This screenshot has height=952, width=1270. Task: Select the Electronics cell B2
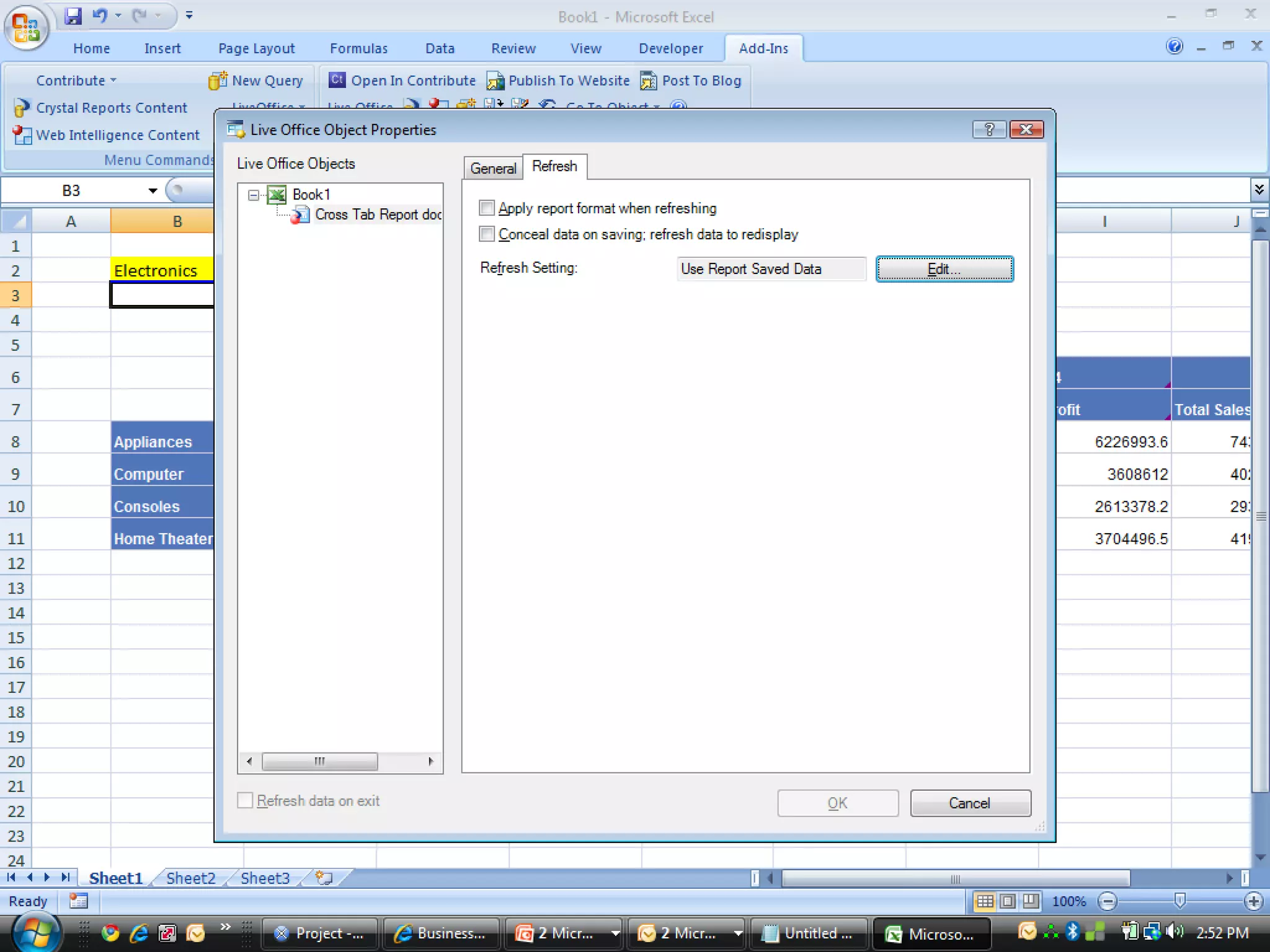pos(162,270)
